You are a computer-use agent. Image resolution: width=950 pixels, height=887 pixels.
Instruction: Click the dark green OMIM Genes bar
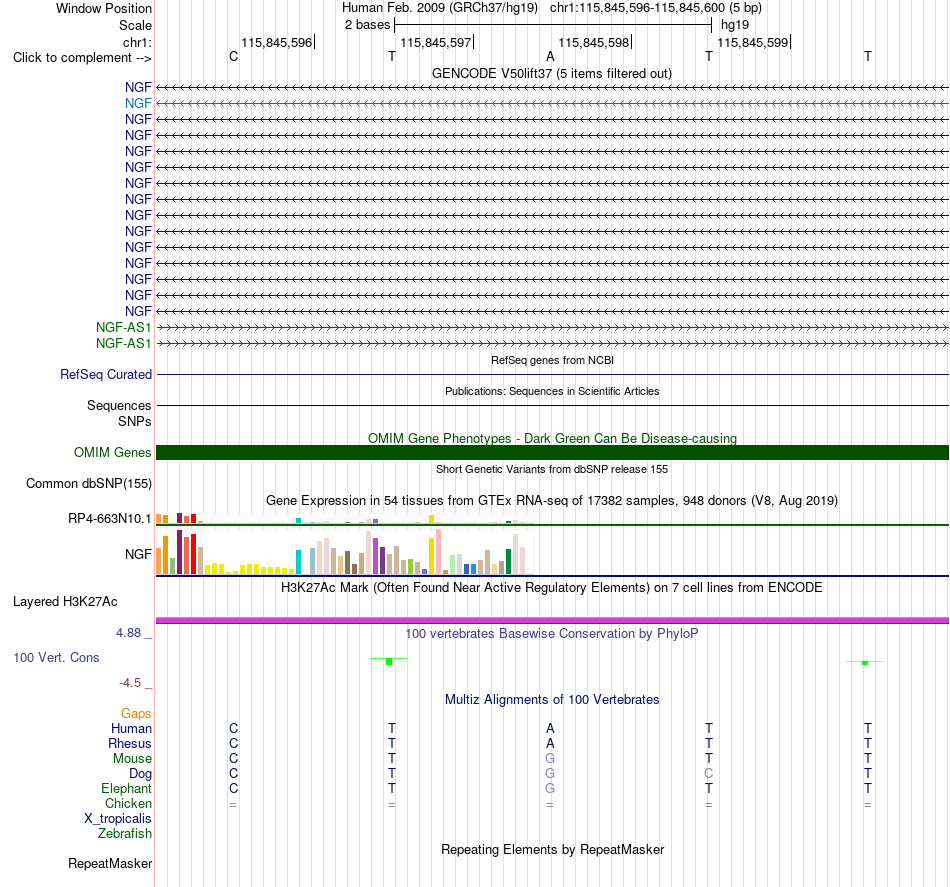pos(552,453)
